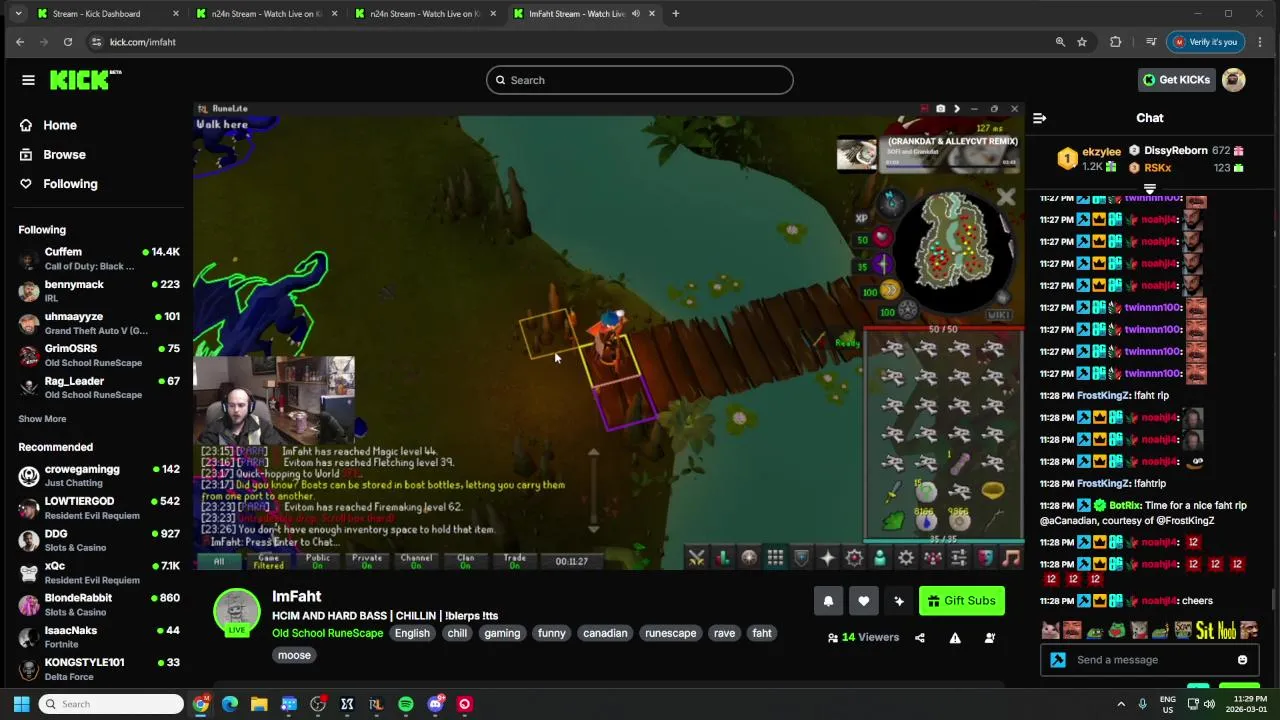Click the Kick logo
This screenshot has height=720, width=1280.
click(x=84, y=80)
